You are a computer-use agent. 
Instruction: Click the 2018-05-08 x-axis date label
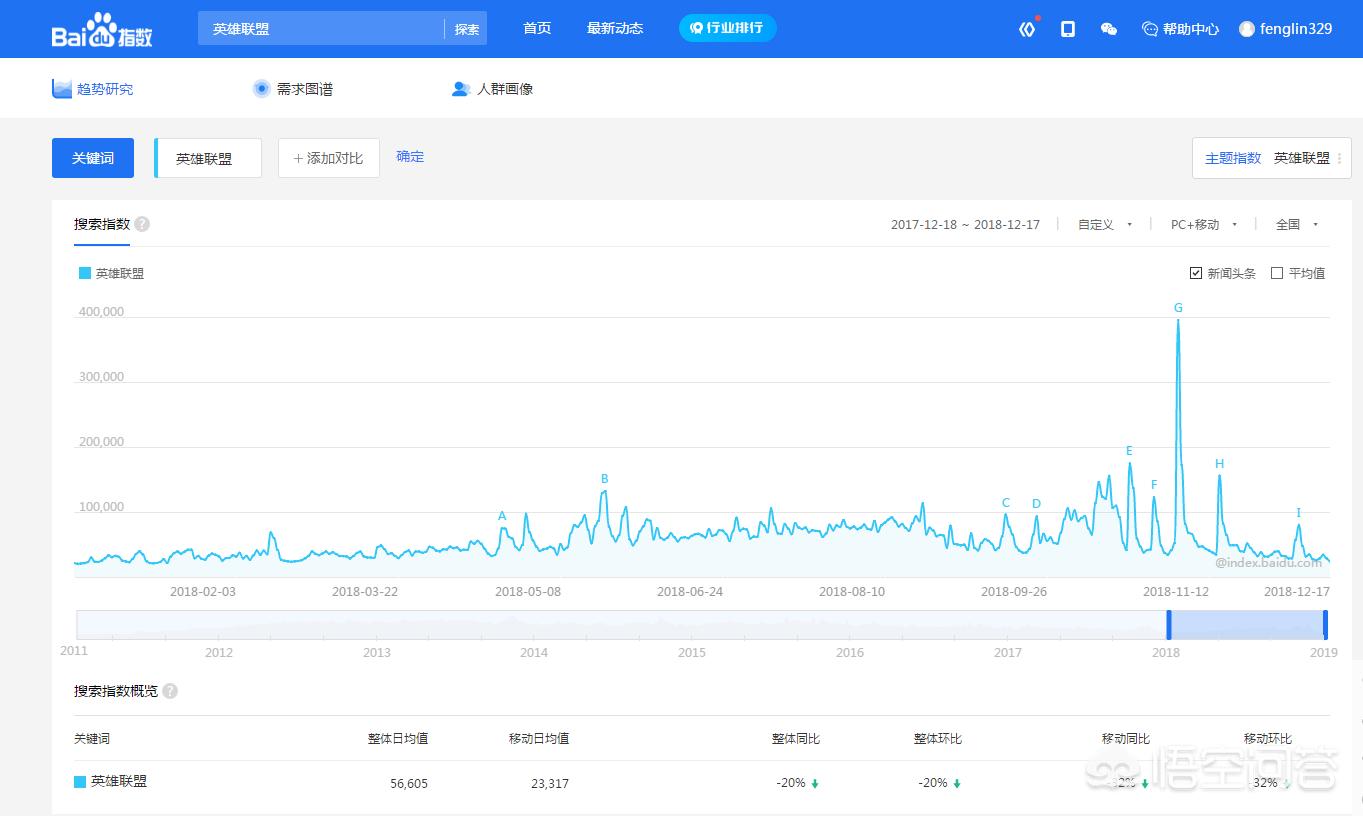click(x=528, y=592)
